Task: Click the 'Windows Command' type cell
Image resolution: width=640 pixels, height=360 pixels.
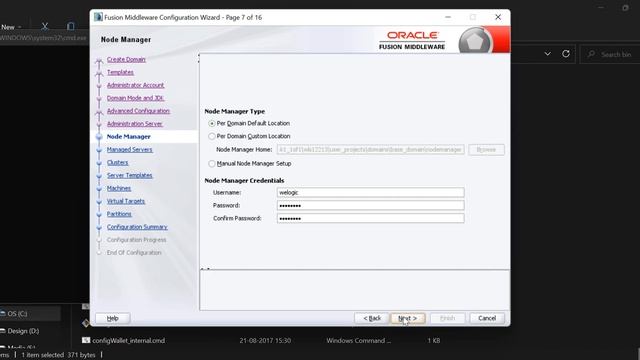Action: point(358,340)
